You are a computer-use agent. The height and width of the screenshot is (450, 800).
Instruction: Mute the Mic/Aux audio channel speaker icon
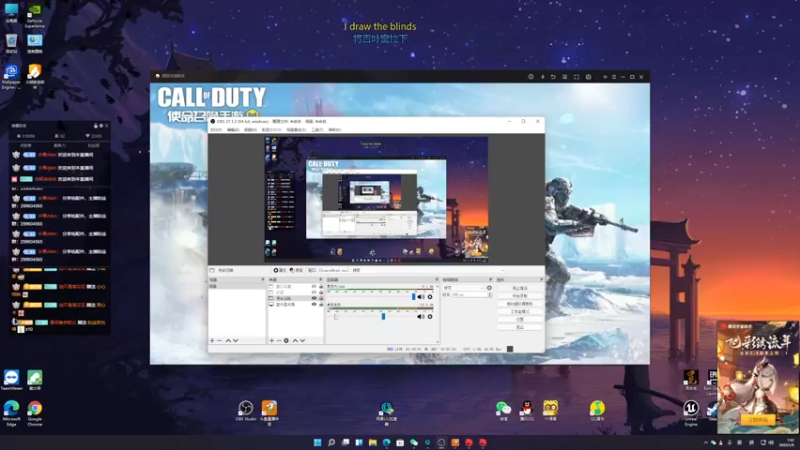(x=420, y=296)
